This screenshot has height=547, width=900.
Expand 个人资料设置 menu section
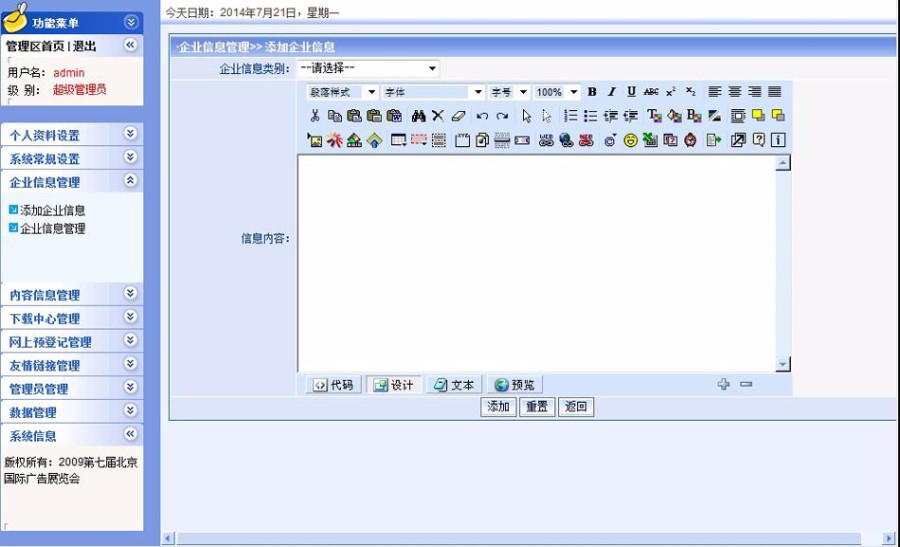click(131, 134)
